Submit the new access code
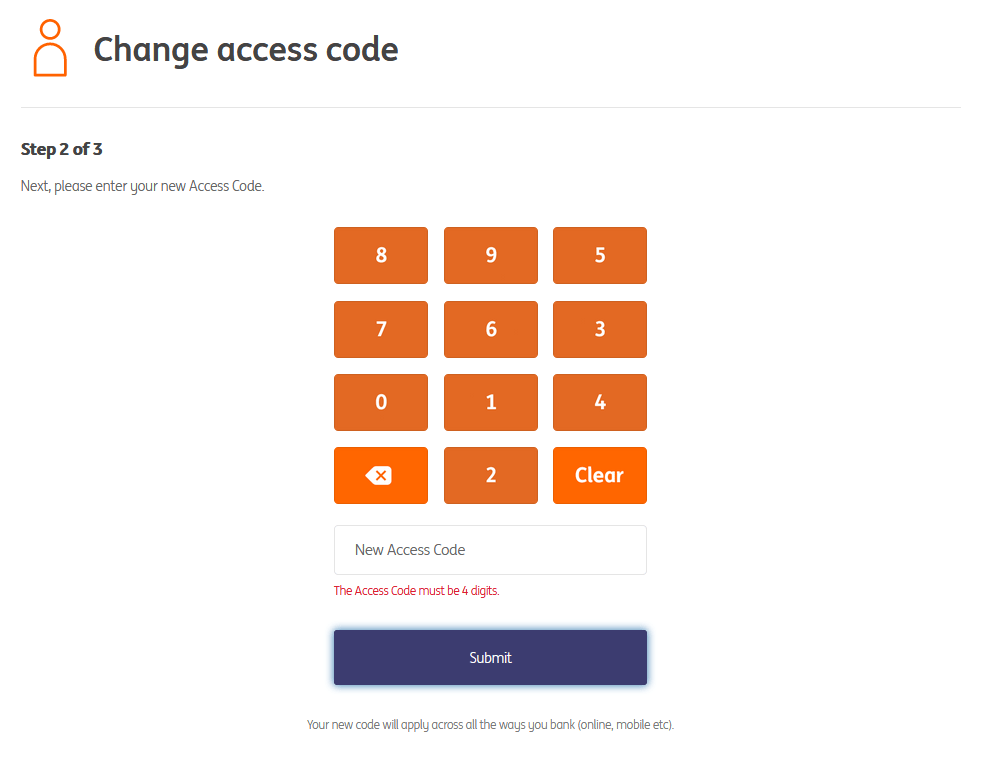The width and height of the screenshot is (988, 760). click(x=490, y=657)
